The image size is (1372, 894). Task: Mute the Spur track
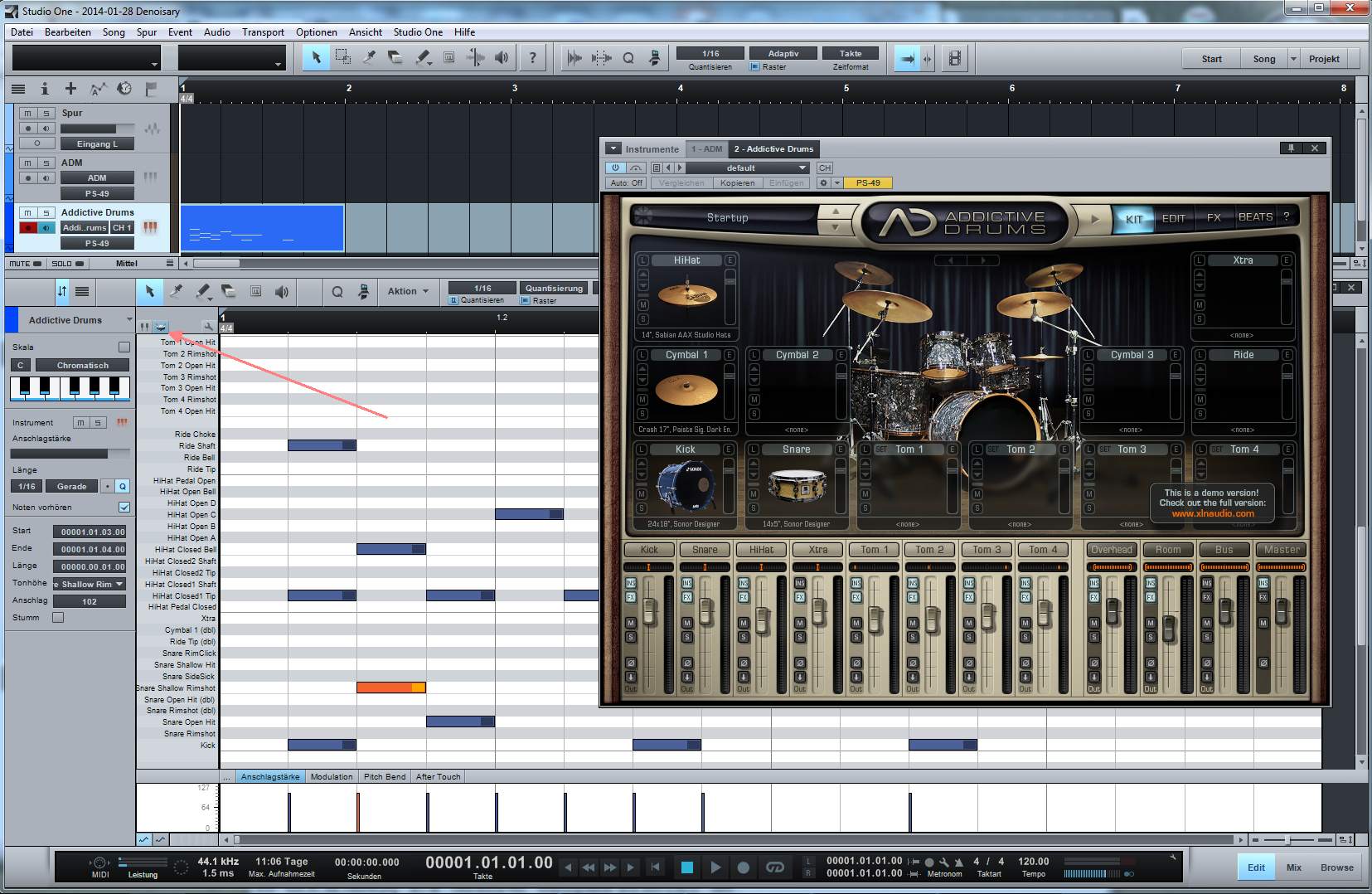(27, 113)
